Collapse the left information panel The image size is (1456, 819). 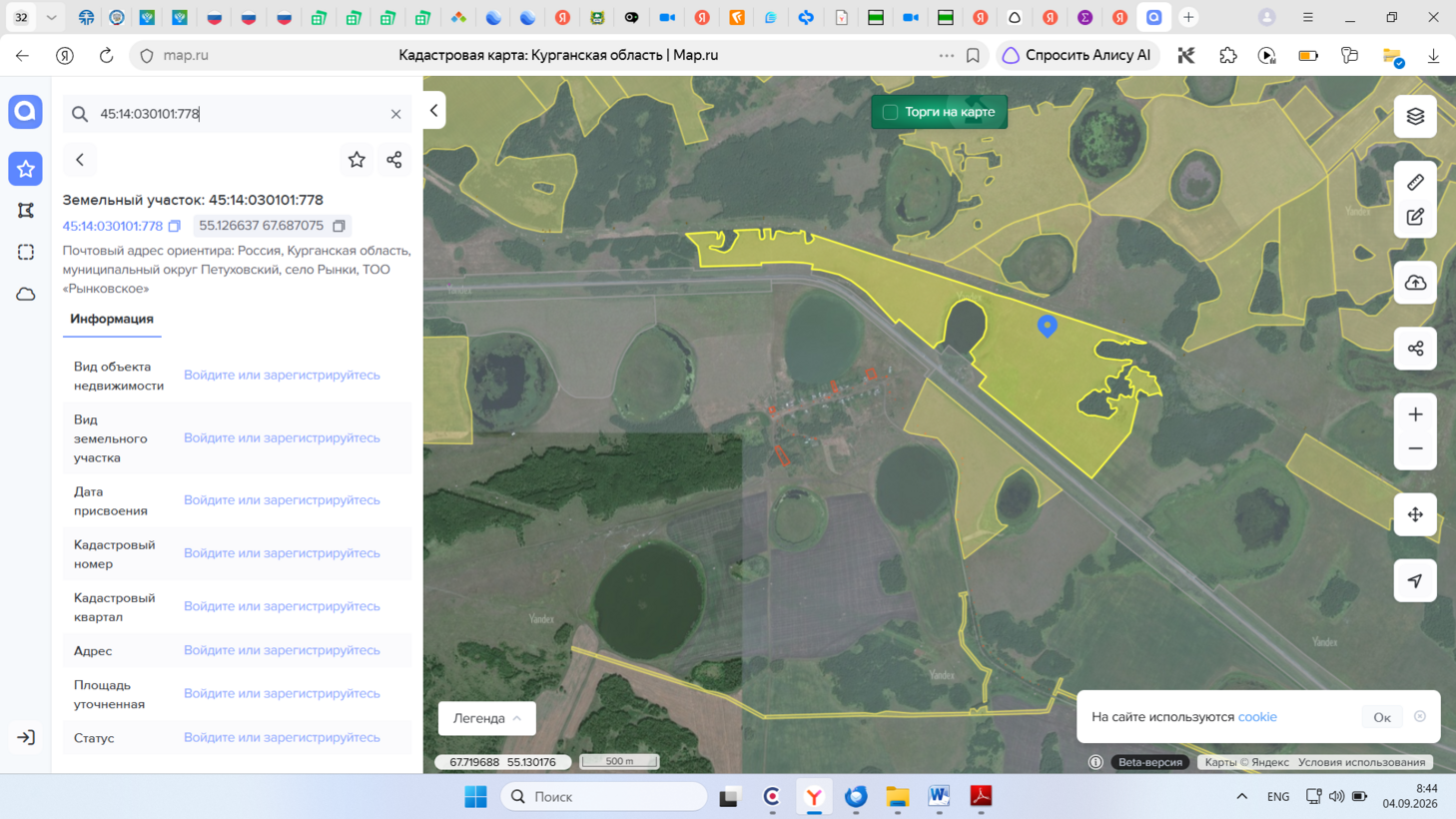434,111
